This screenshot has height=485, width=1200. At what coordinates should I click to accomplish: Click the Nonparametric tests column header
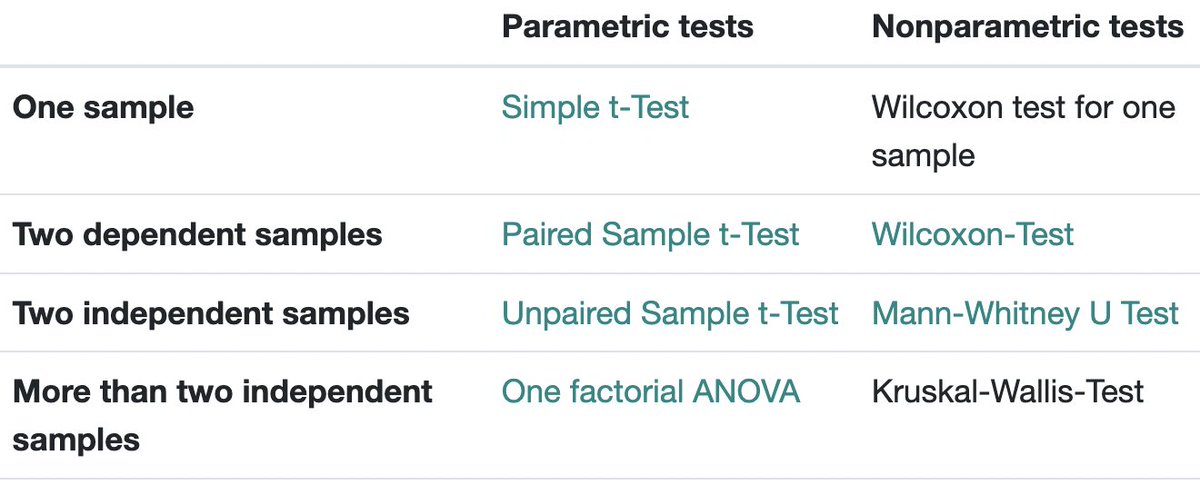click(x=1028, y=27)
